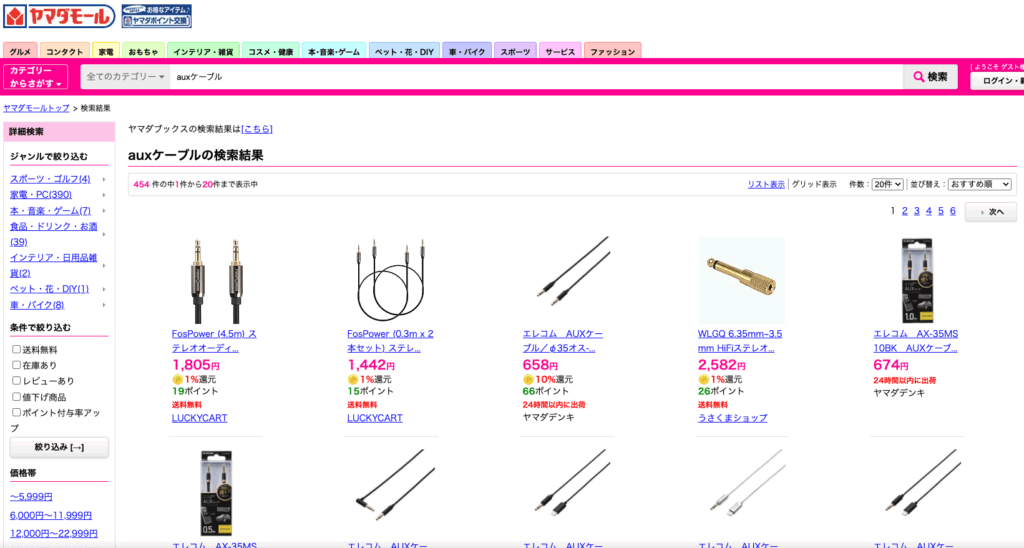The height and width of the screenshot is (548, 1024).
Task: Check the 在庫あり option
Action: tap(16, 365)
